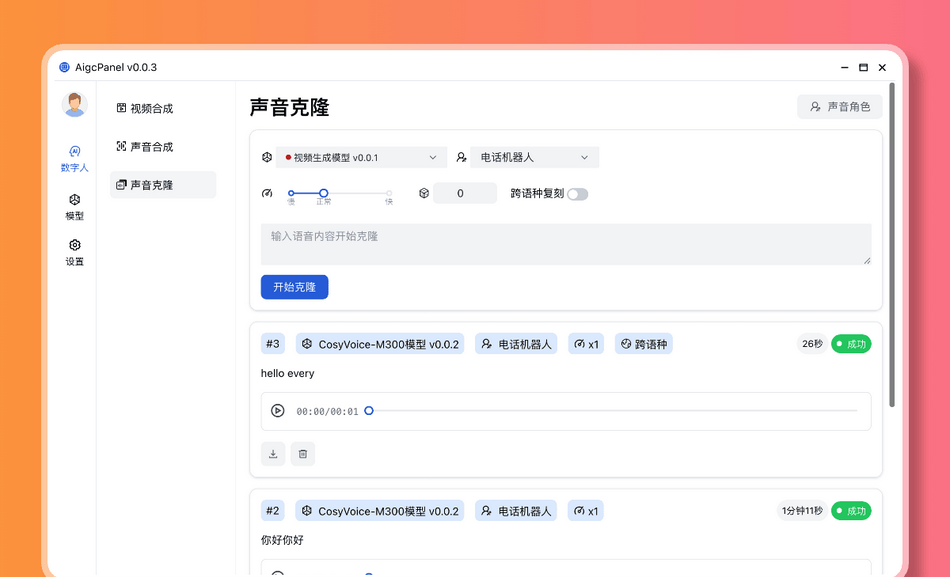Click the seed number field showing 0
The width and height of the screenshot is (950, 577).
[x=464, y=193]
